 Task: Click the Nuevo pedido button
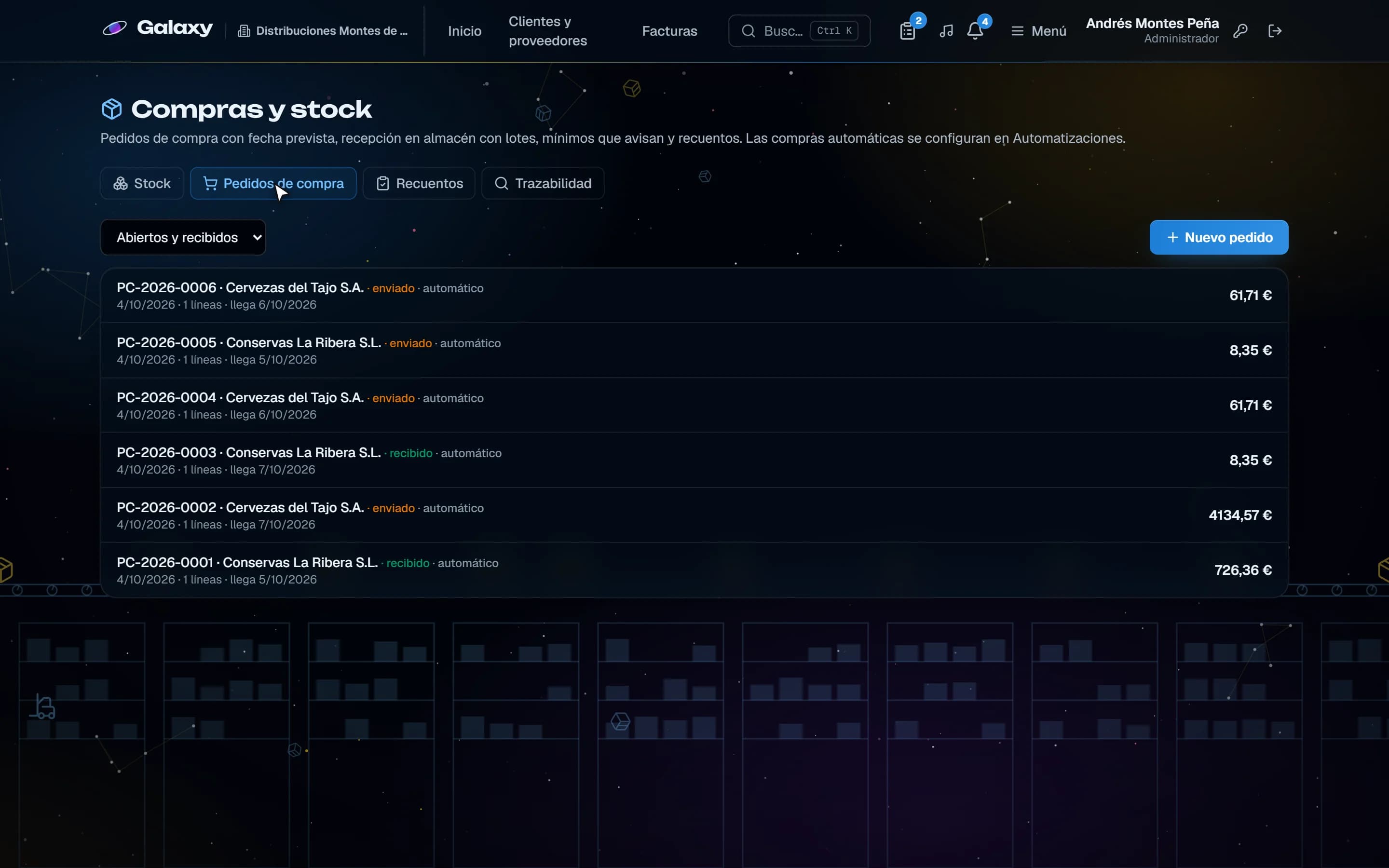(1219, 238)
